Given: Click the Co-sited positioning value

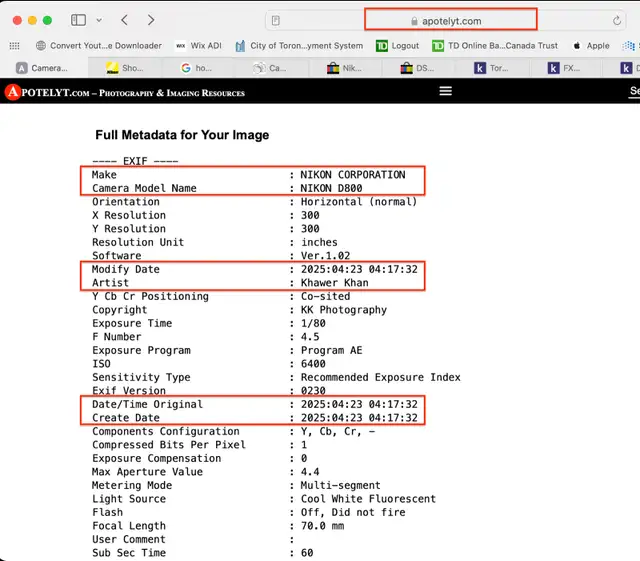Looking at the screenshot, I should [x=325, y=296].
